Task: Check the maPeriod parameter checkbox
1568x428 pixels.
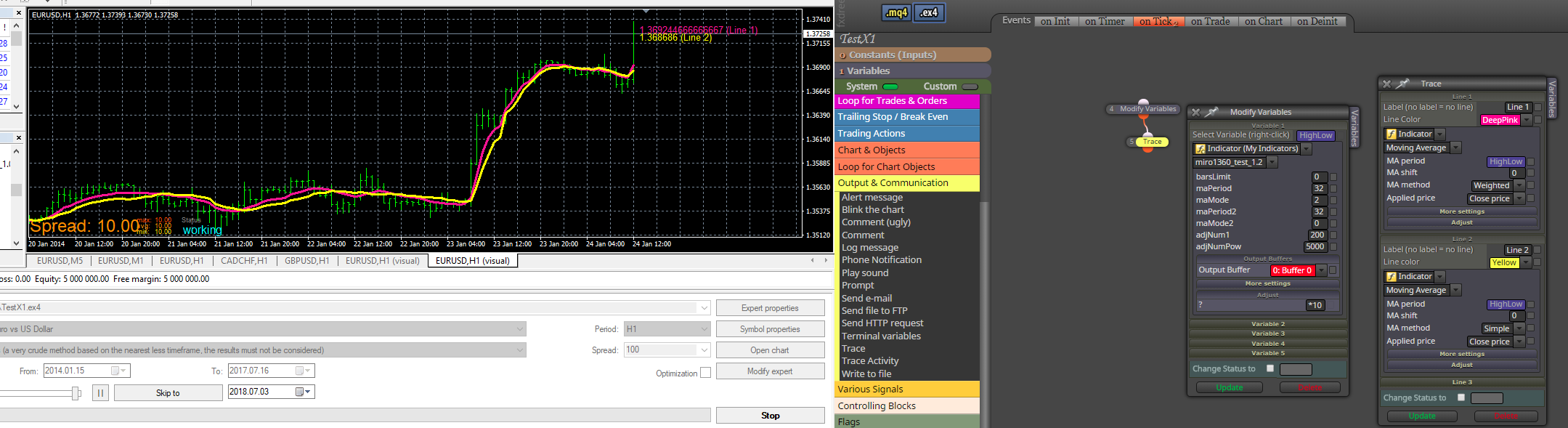Action: [x=1333, y=189]
